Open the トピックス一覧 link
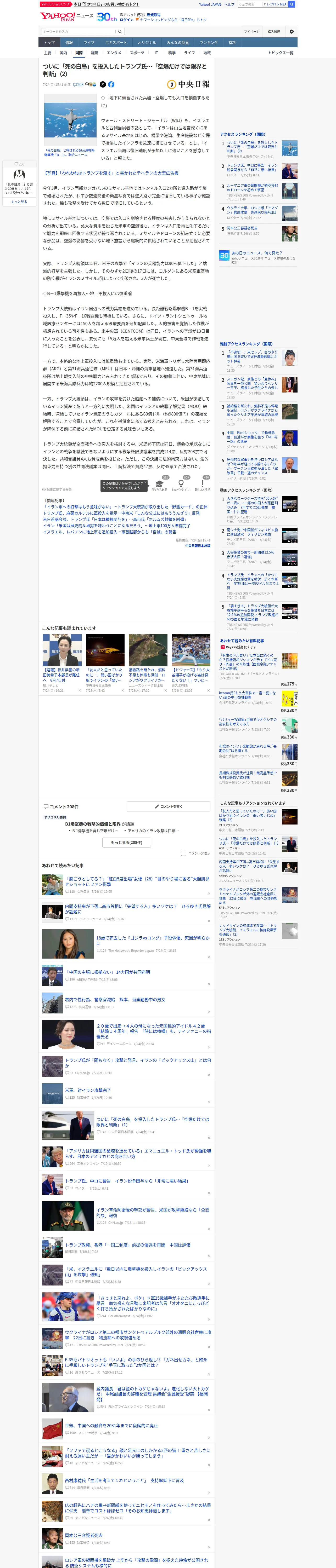Viewport: 336px width, 1568px height. [281, 53]
